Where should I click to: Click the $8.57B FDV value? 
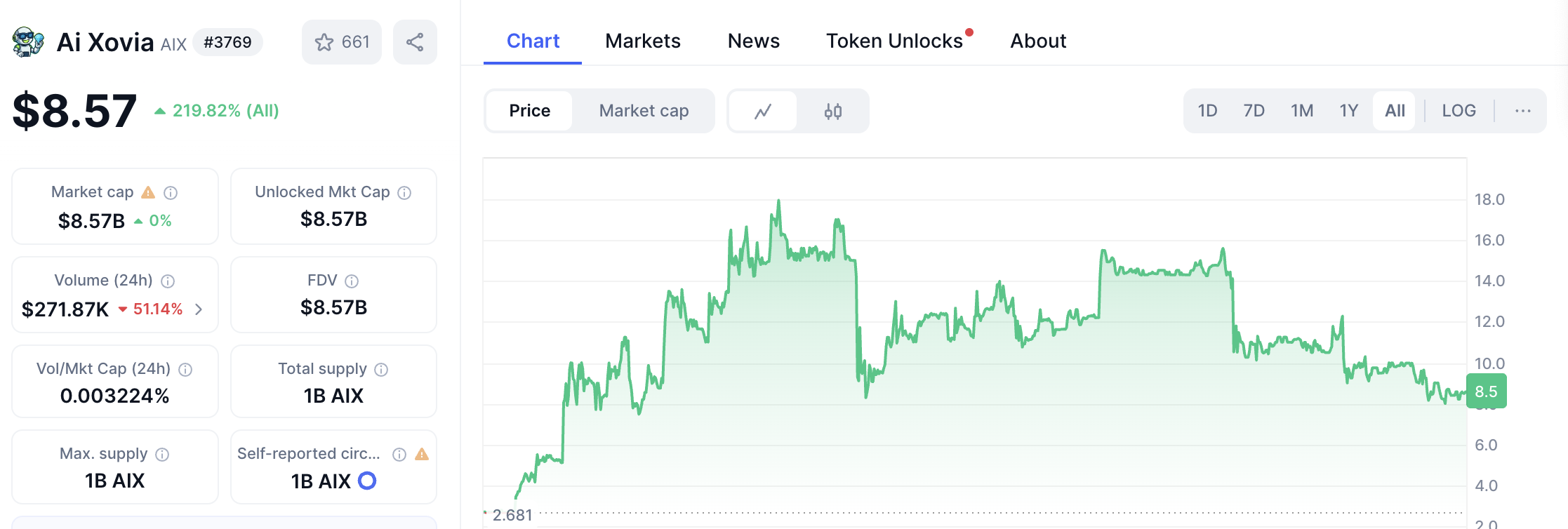(333, 307)
